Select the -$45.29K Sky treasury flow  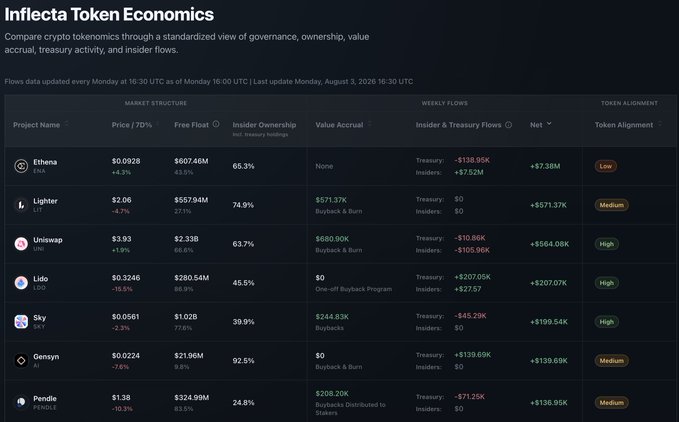coord(470,316)
